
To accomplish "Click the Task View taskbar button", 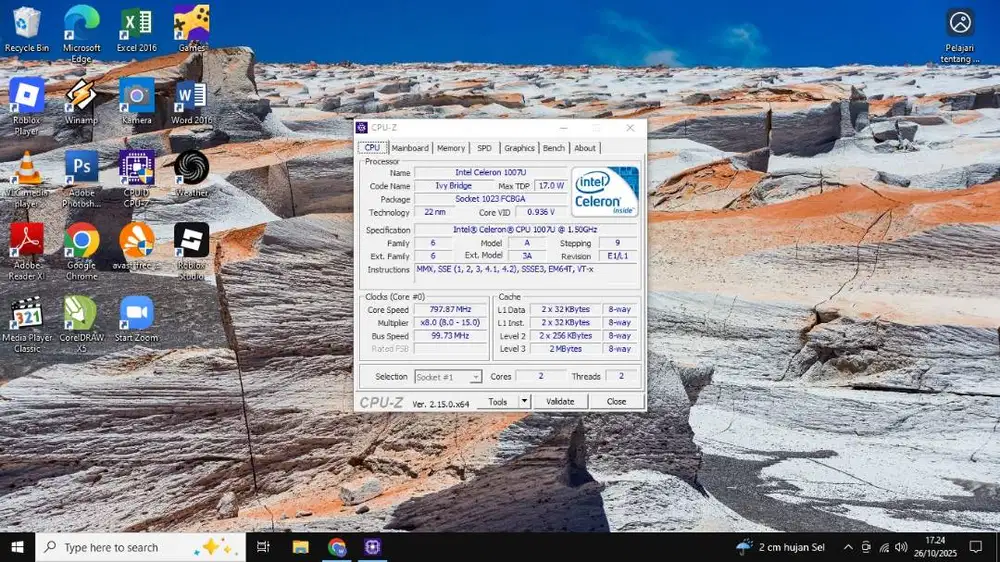I will (x=263, y=547).
